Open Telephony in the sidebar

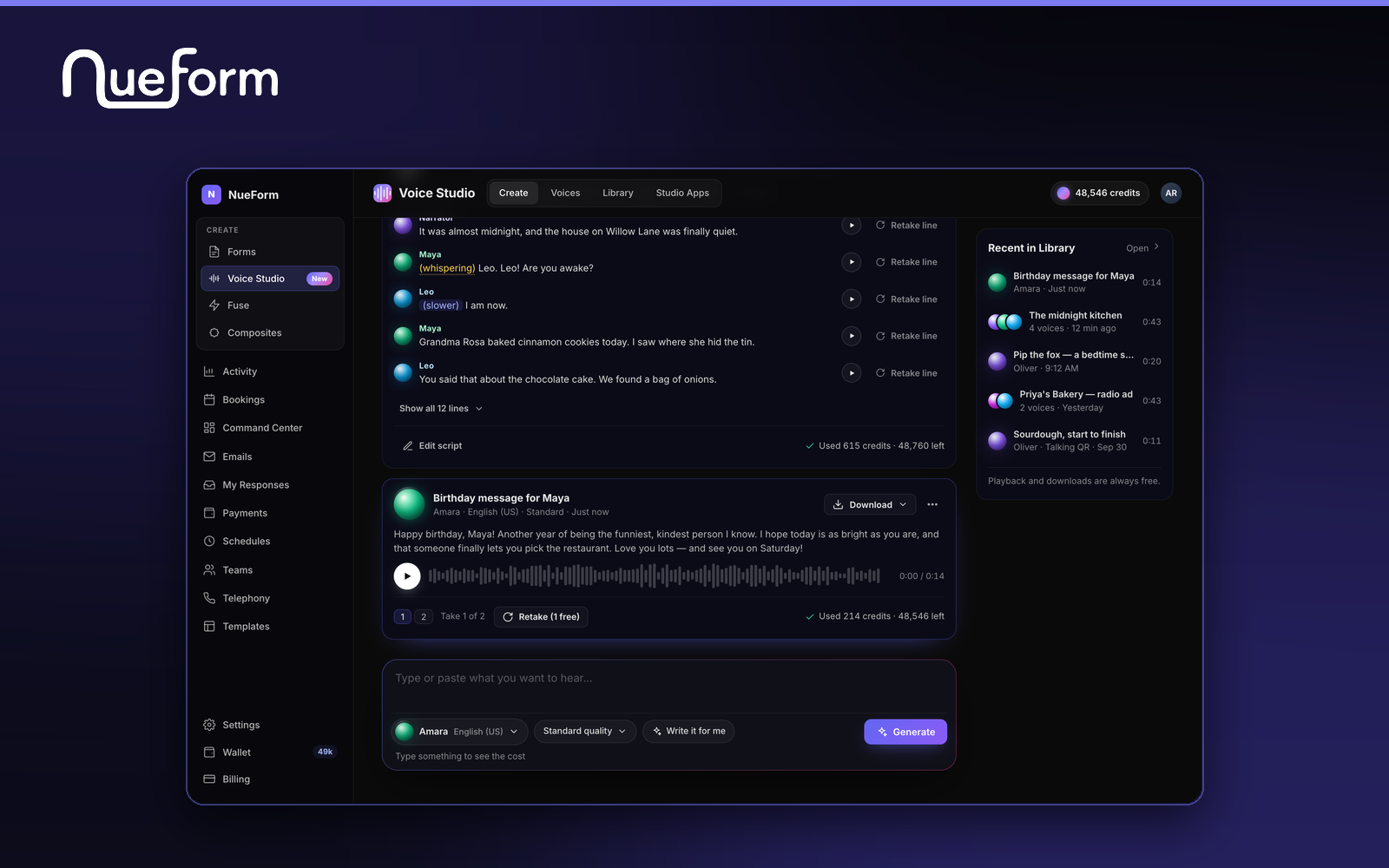270,598
